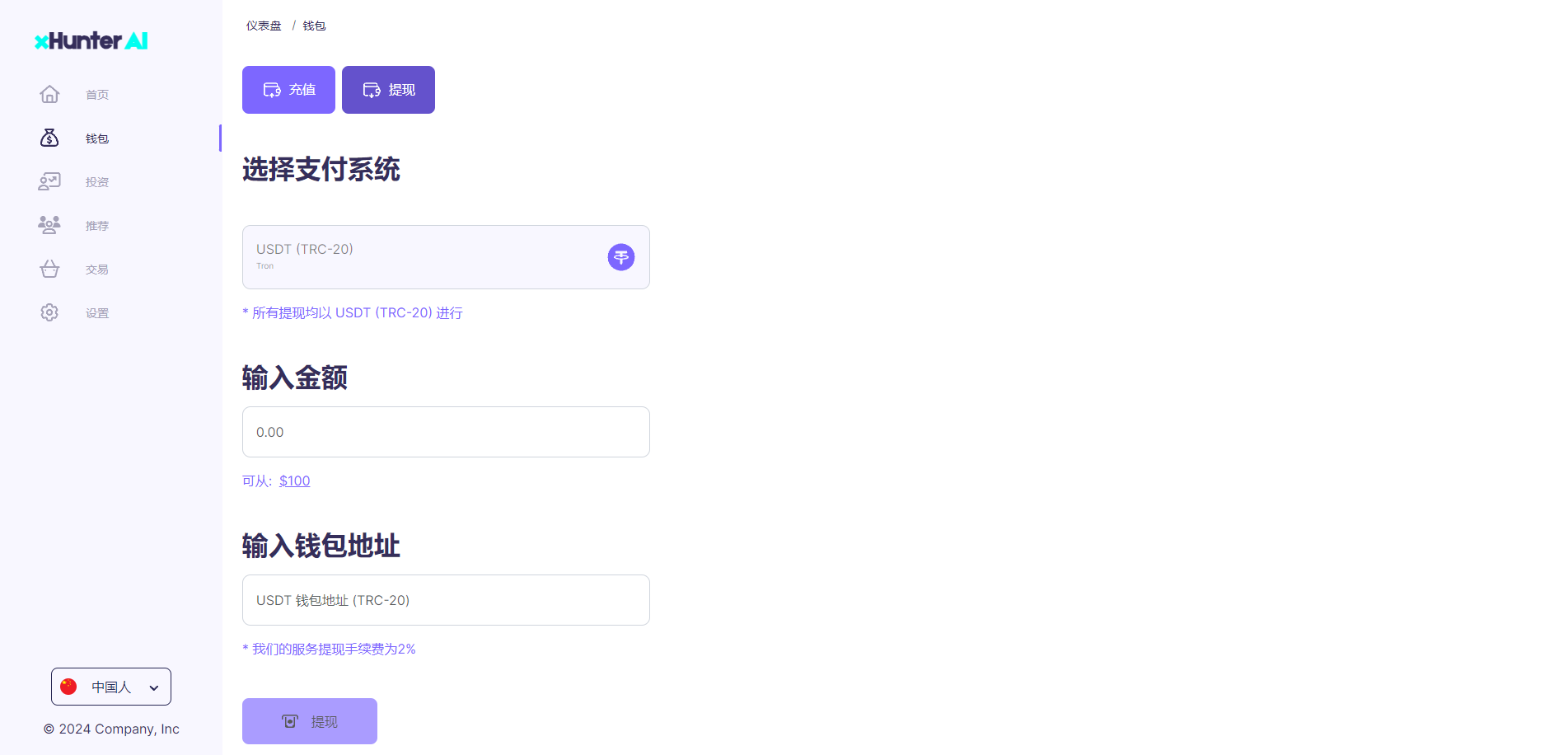The image size is (1568, 755).
Task: Click the Tether coin icon
Action: 621,257
